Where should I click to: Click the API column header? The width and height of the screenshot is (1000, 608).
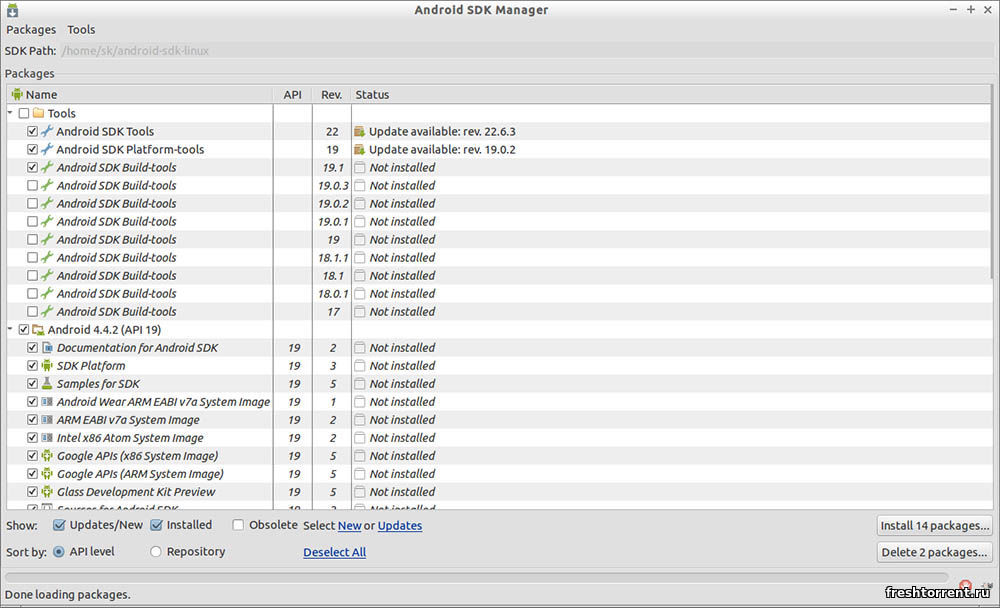[x=293, y=94]
